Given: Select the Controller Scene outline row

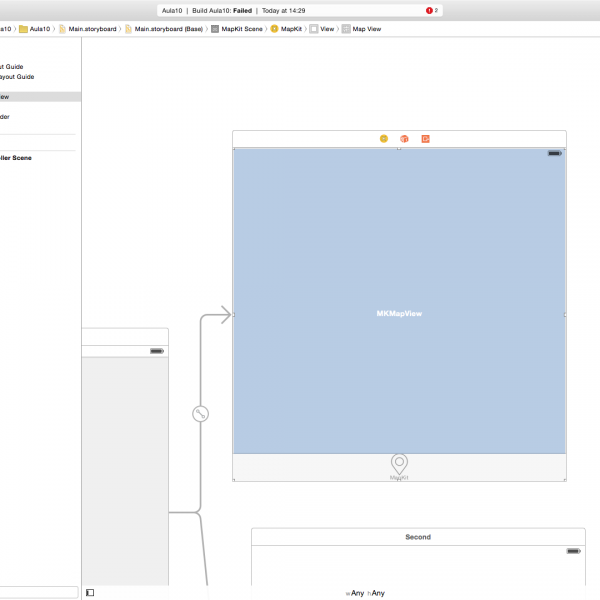Looking at the screenshot, I should (40, 158).
